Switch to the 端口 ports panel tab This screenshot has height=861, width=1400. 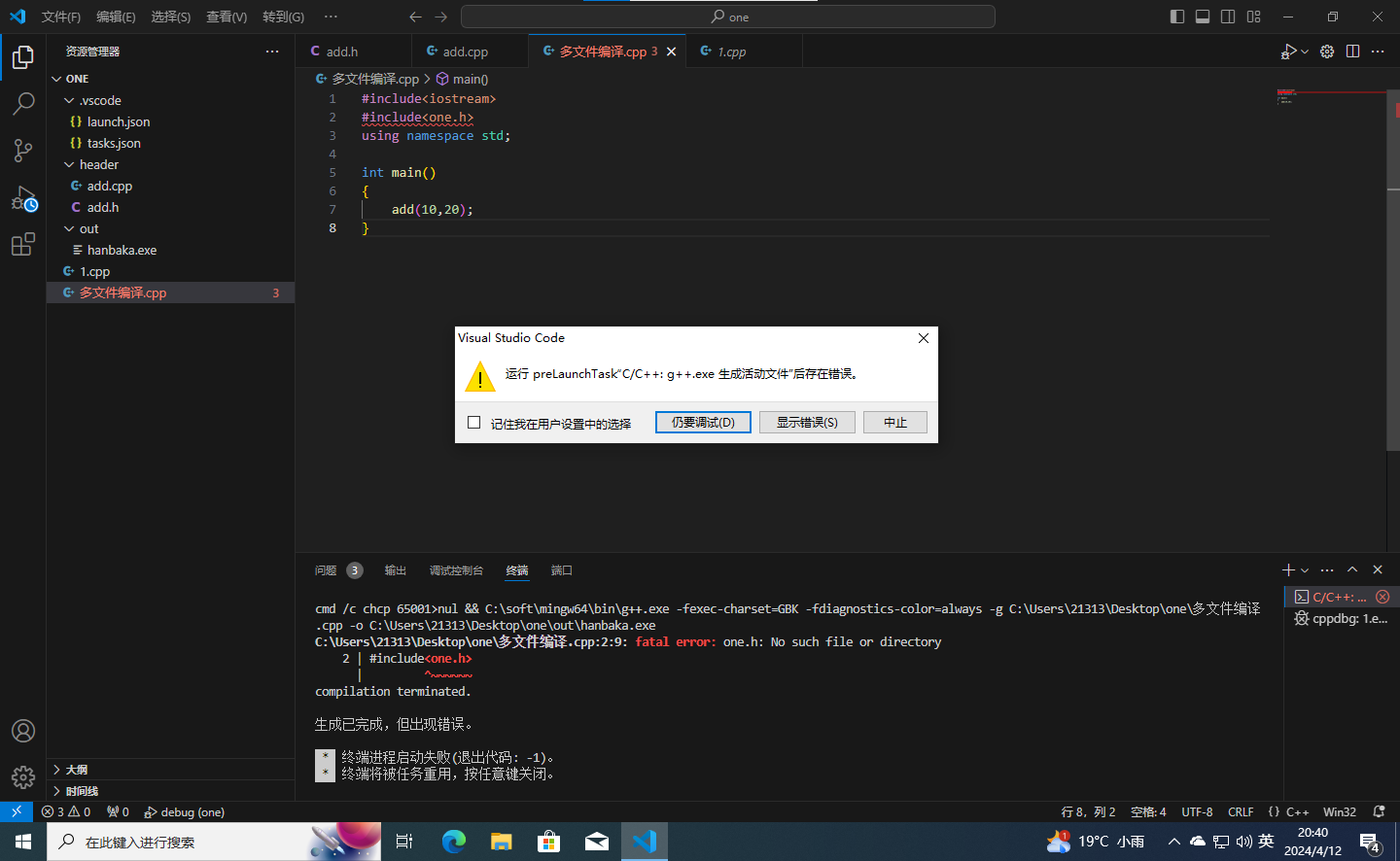point(562,570)
